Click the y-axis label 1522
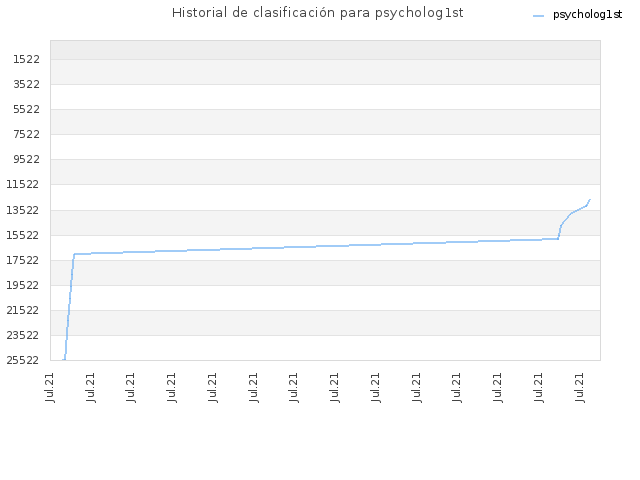The height and width of the screenshot is (480, 640). click(x=27, y=60)
